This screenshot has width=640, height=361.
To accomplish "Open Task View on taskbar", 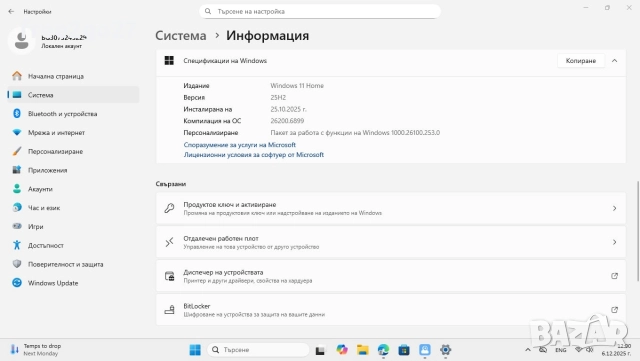I will 320,350.
